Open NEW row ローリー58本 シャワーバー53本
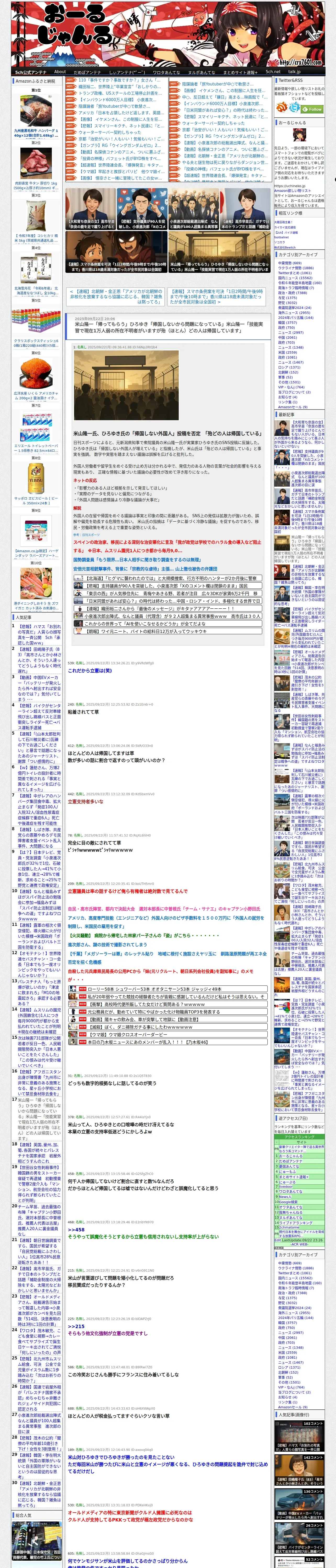Screen dimensions: 336x1568 point(168,989)
